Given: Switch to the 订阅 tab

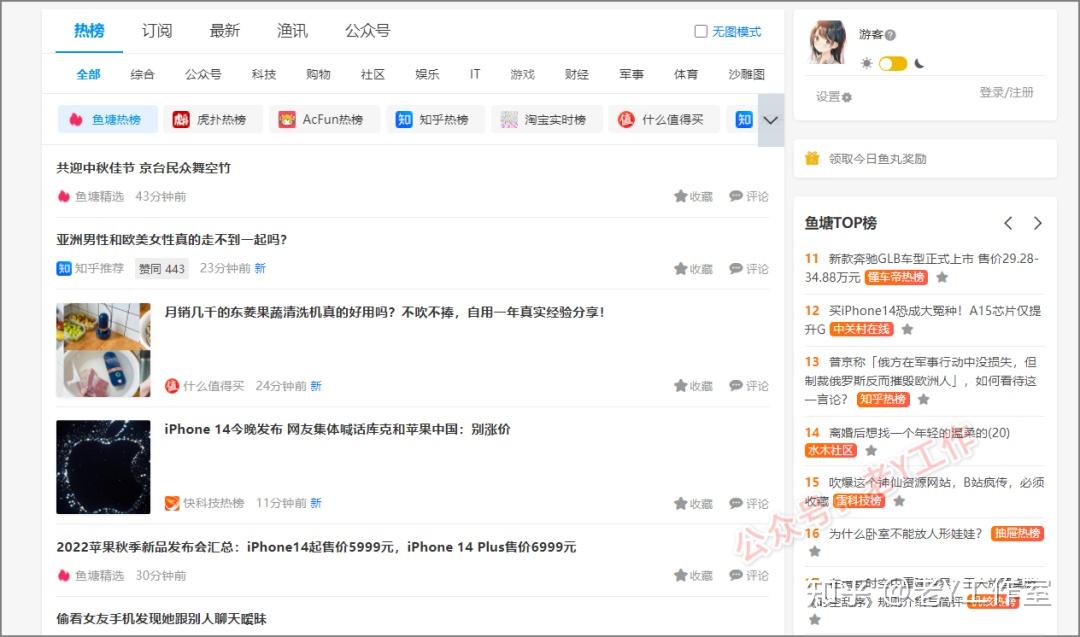Looking at the screenshot, I should pos(157,30).
